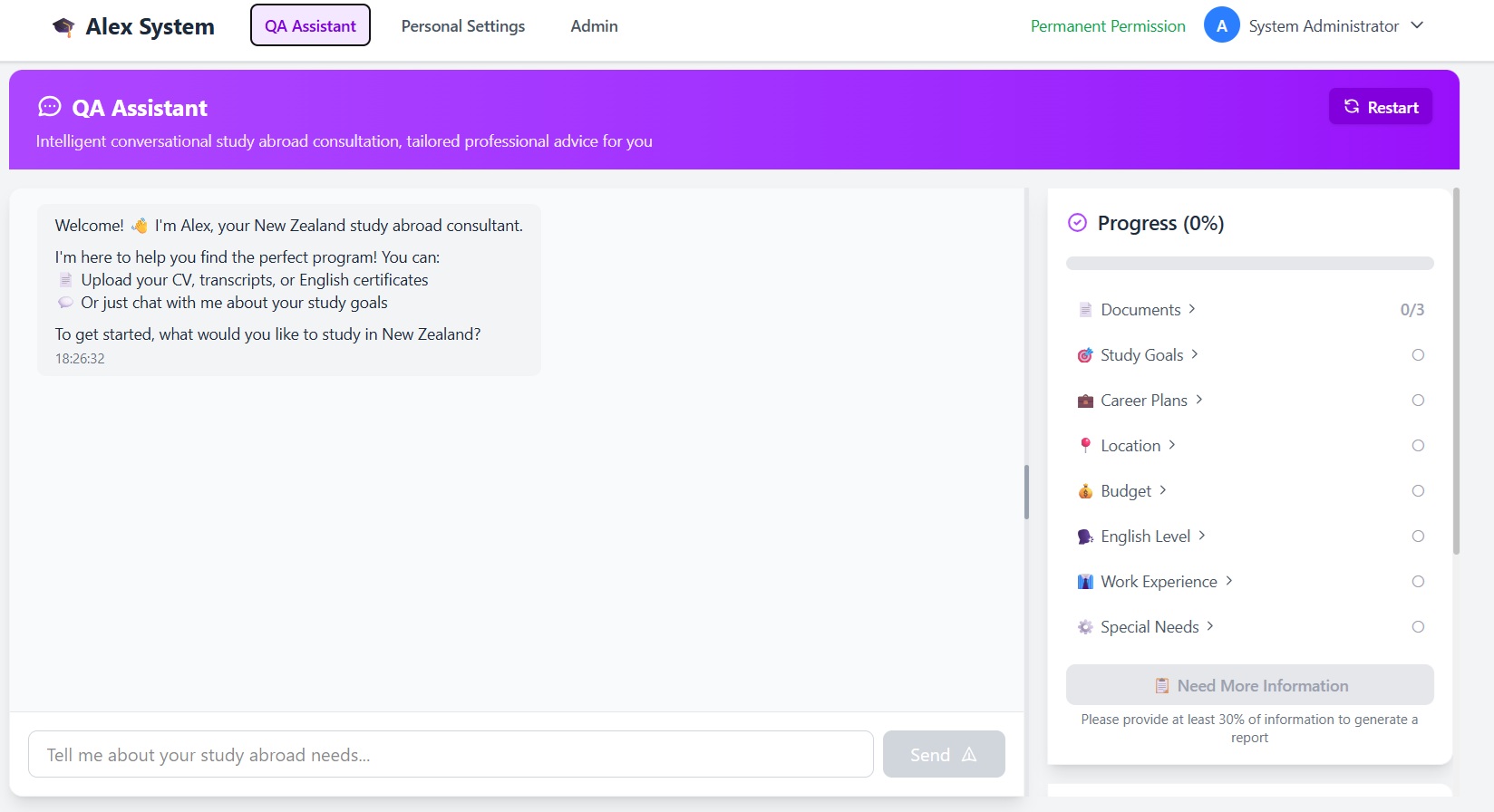
Task: Open the Personal Settings tab
Action: 463,26
